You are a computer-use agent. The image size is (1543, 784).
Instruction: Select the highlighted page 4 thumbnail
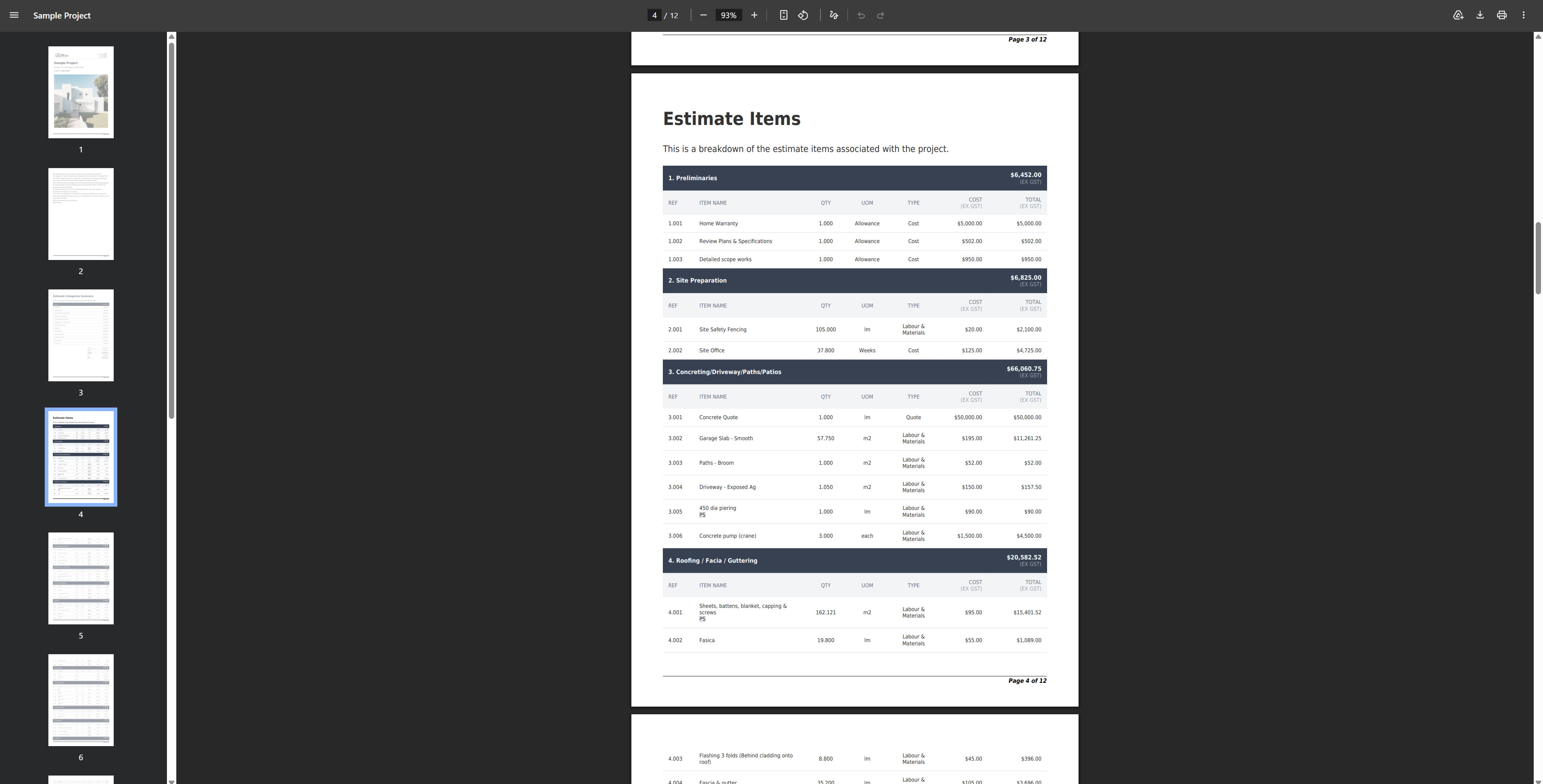click(x=81, y=457)
